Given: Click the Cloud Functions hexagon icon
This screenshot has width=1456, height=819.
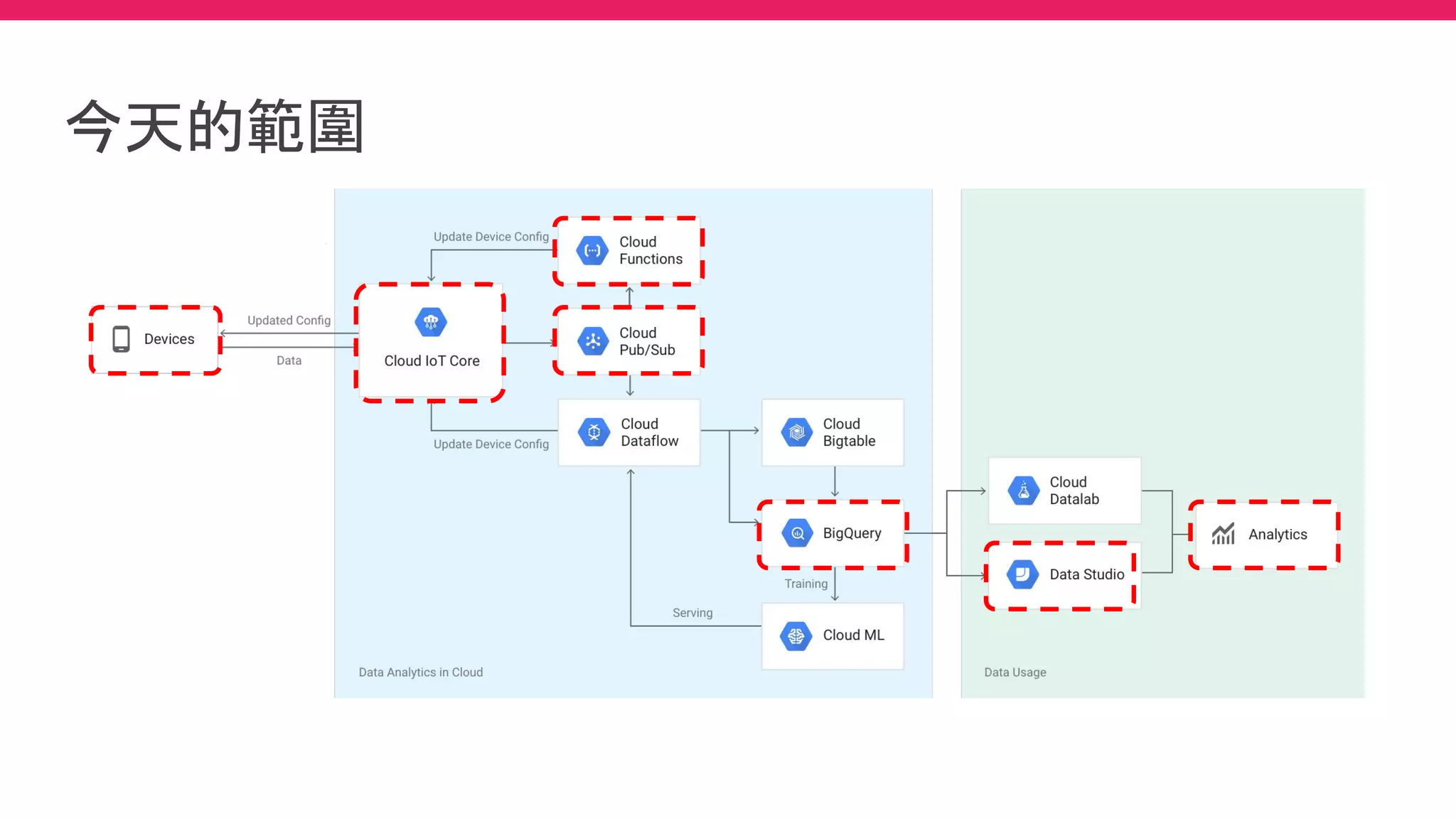Looking at the screenshot, I should point(592,251).
